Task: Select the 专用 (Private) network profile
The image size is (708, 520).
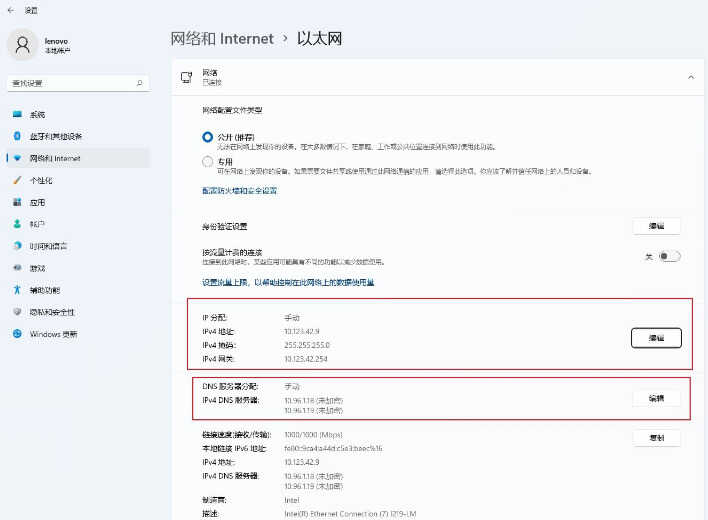Action: coord(208,161)
